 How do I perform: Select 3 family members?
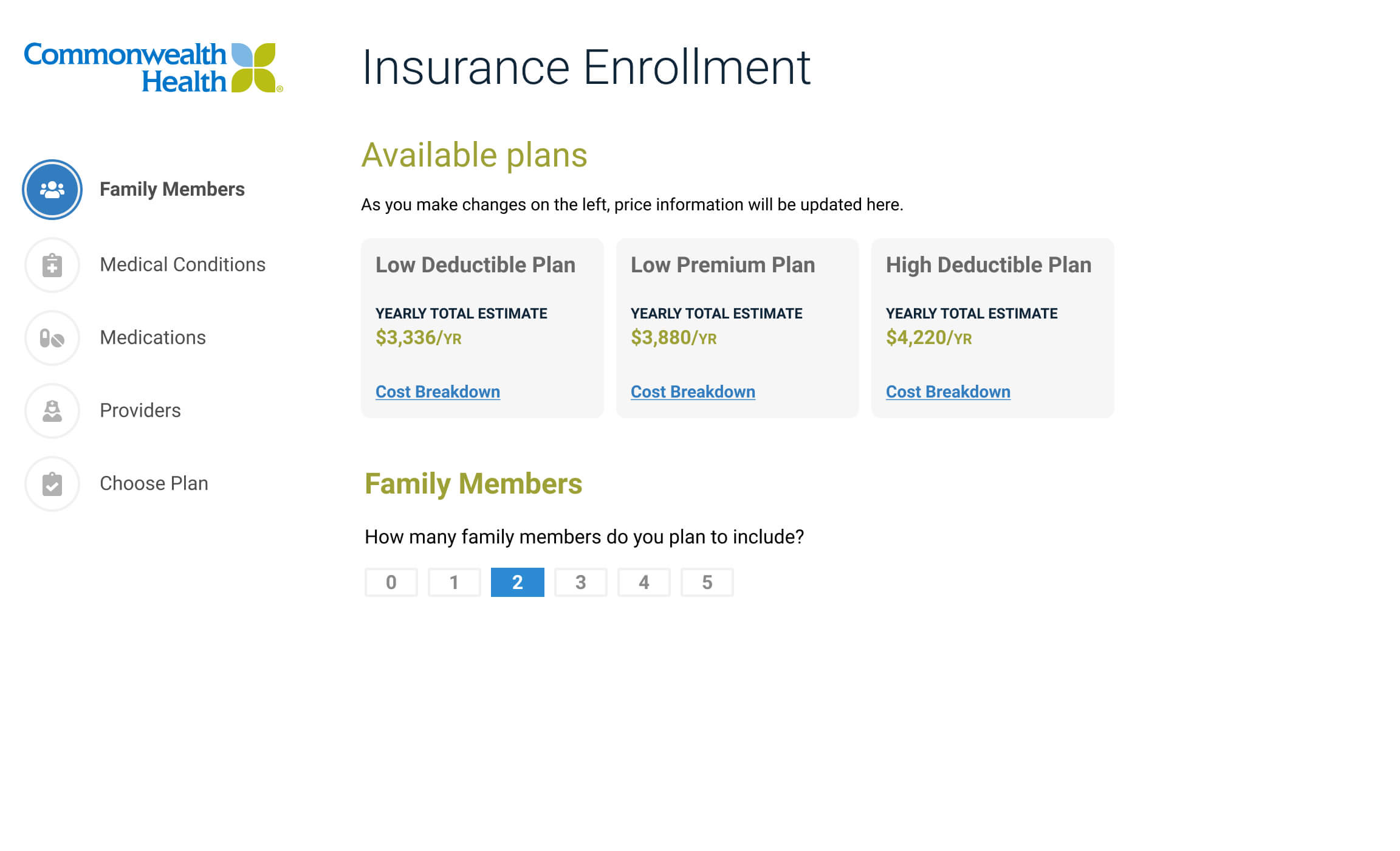click(x=580, y=582)
